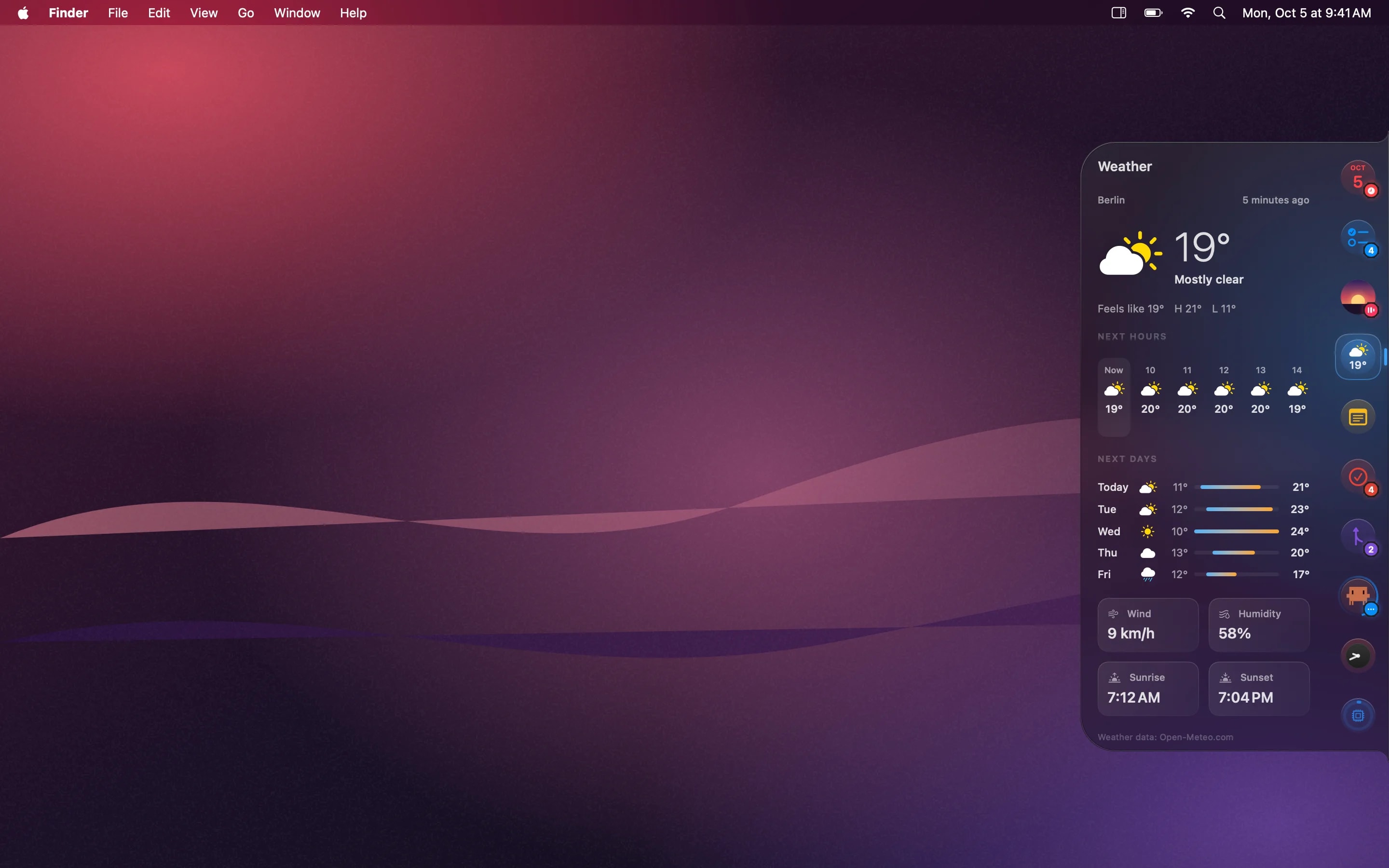
Task: Select the 13 o'clock hourly forecast
Action: pyautogui.click(x=1260, y=391)
